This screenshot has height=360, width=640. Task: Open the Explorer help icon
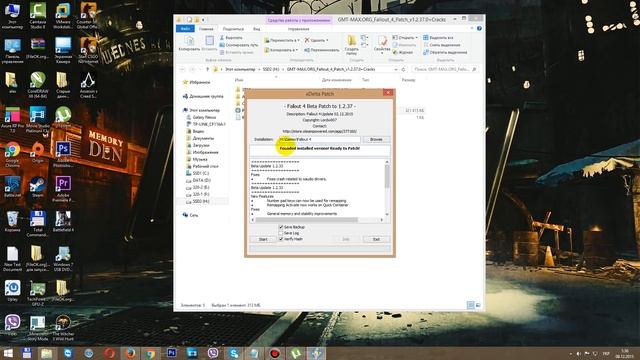(479, 29)
